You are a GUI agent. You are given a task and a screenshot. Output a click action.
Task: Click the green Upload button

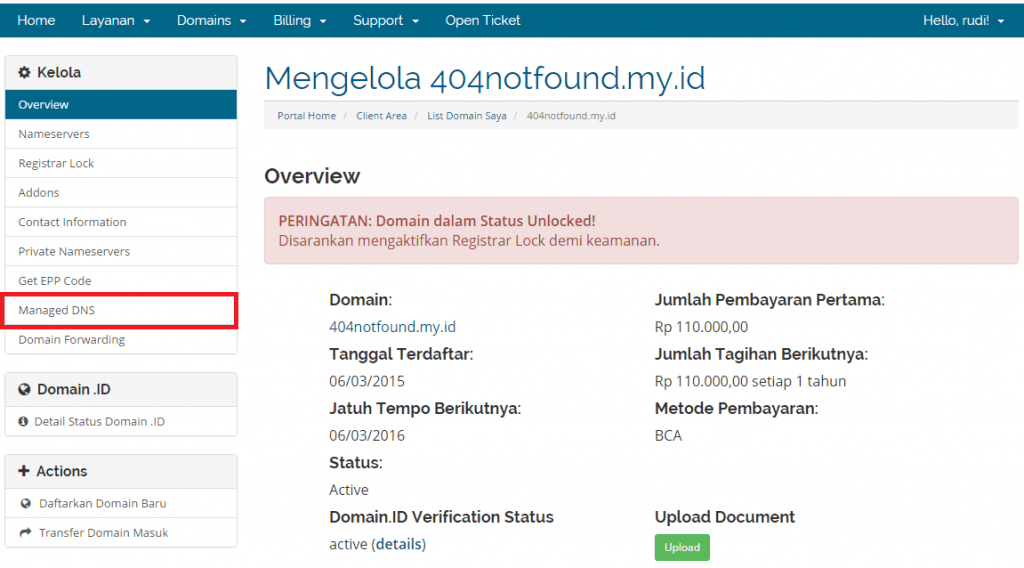(x=682, y=547)
